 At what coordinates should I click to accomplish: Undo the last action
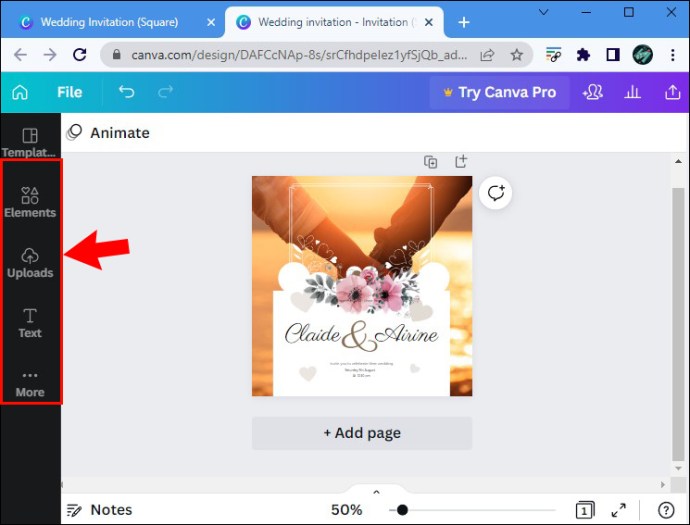[126, 92]
